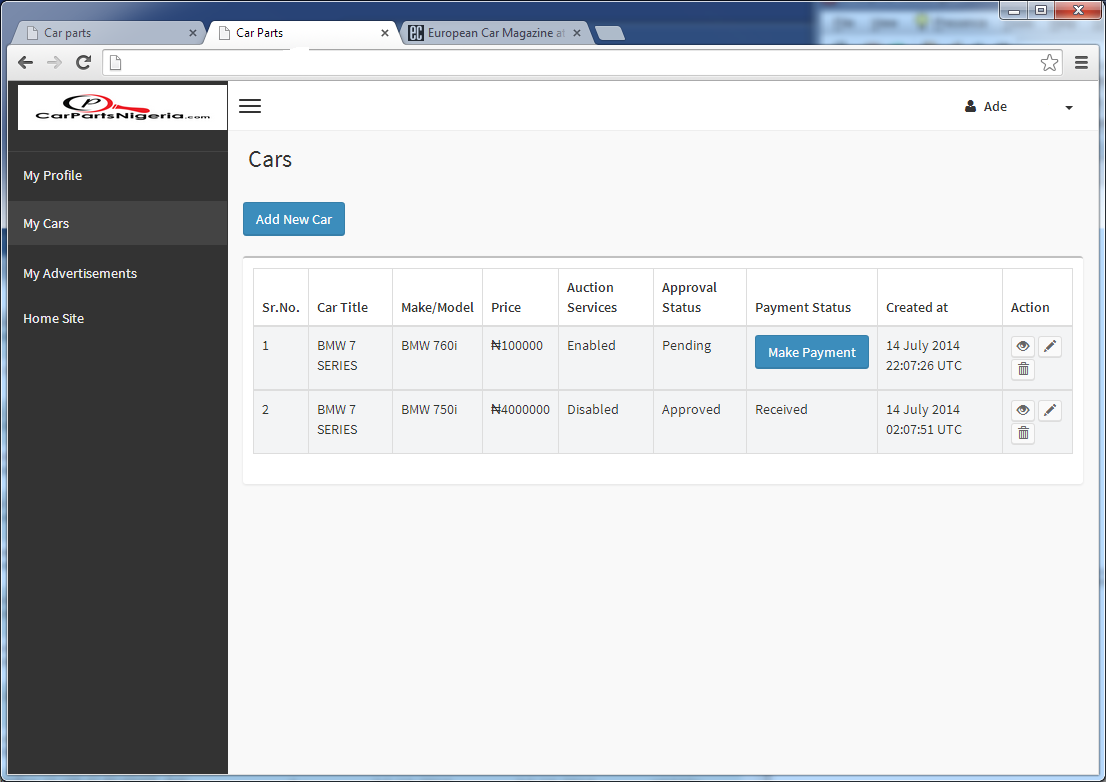Go back to the previous page
The width and height of the screenshot is (1106, 782).
coord(25,63)
